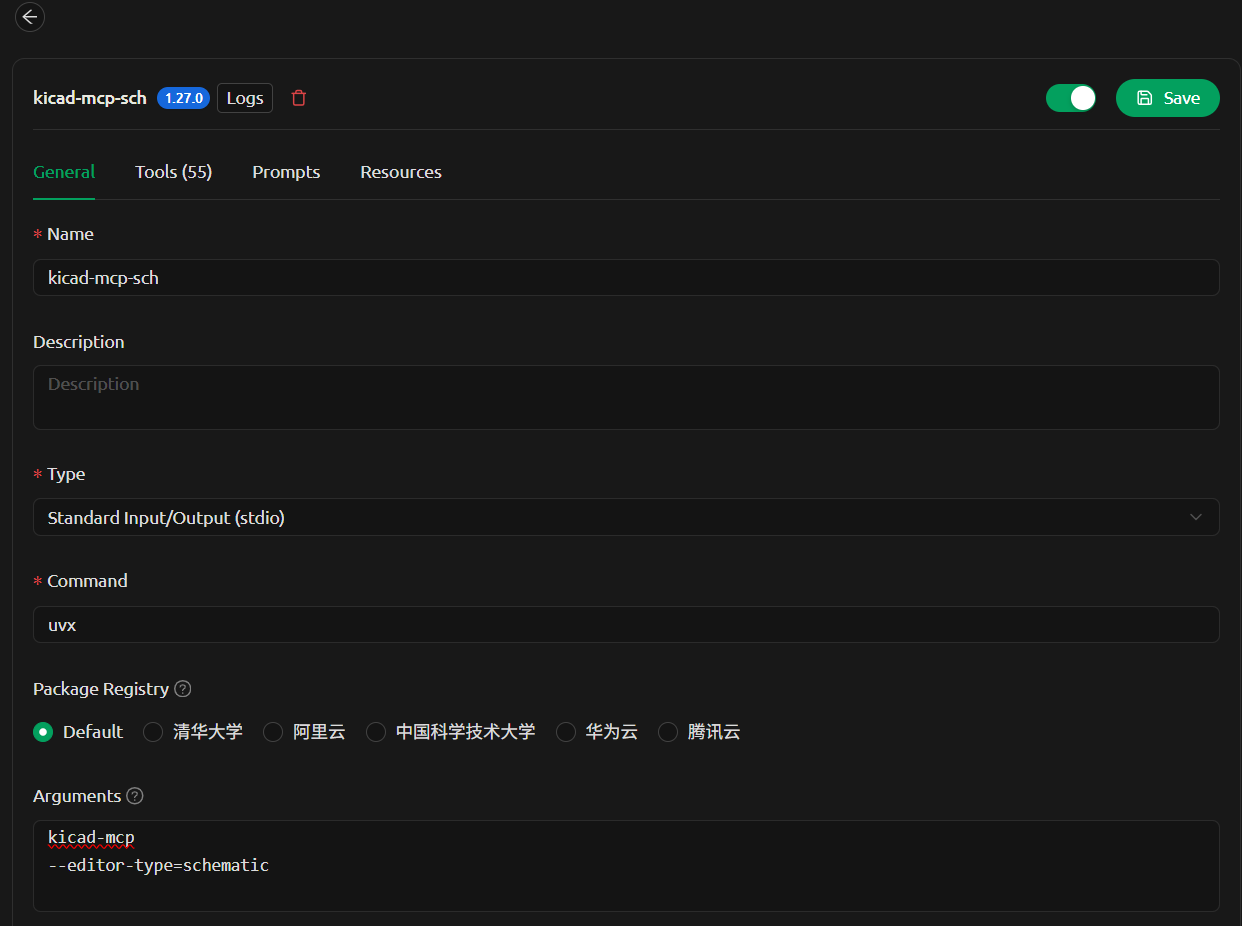The height and width of the screenshot is (926, 1242).
Task: Open the Resources tab
Action: (401, 172)
